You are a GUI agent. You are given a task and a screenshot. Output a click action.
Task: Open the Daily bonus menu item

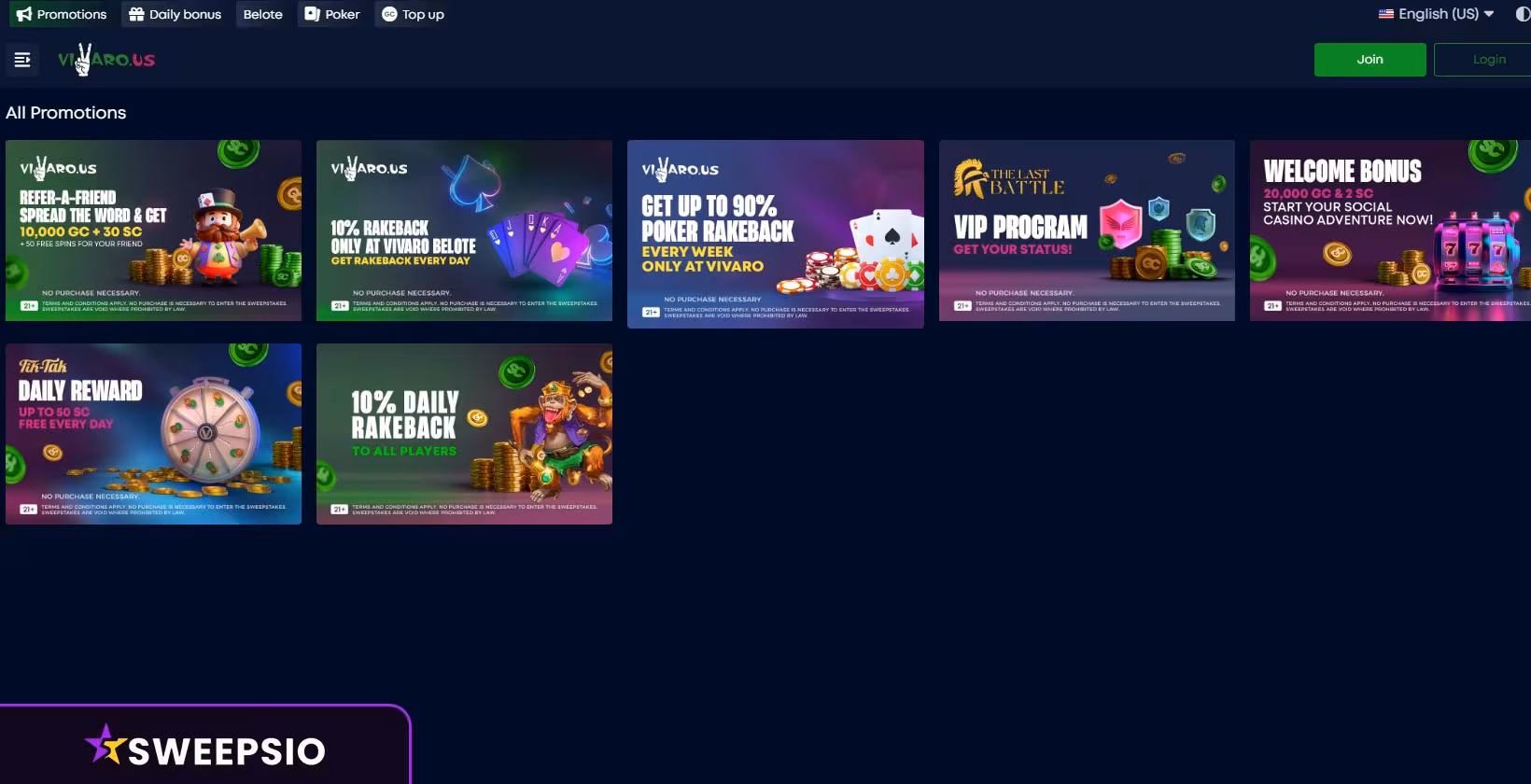(176, 14)
